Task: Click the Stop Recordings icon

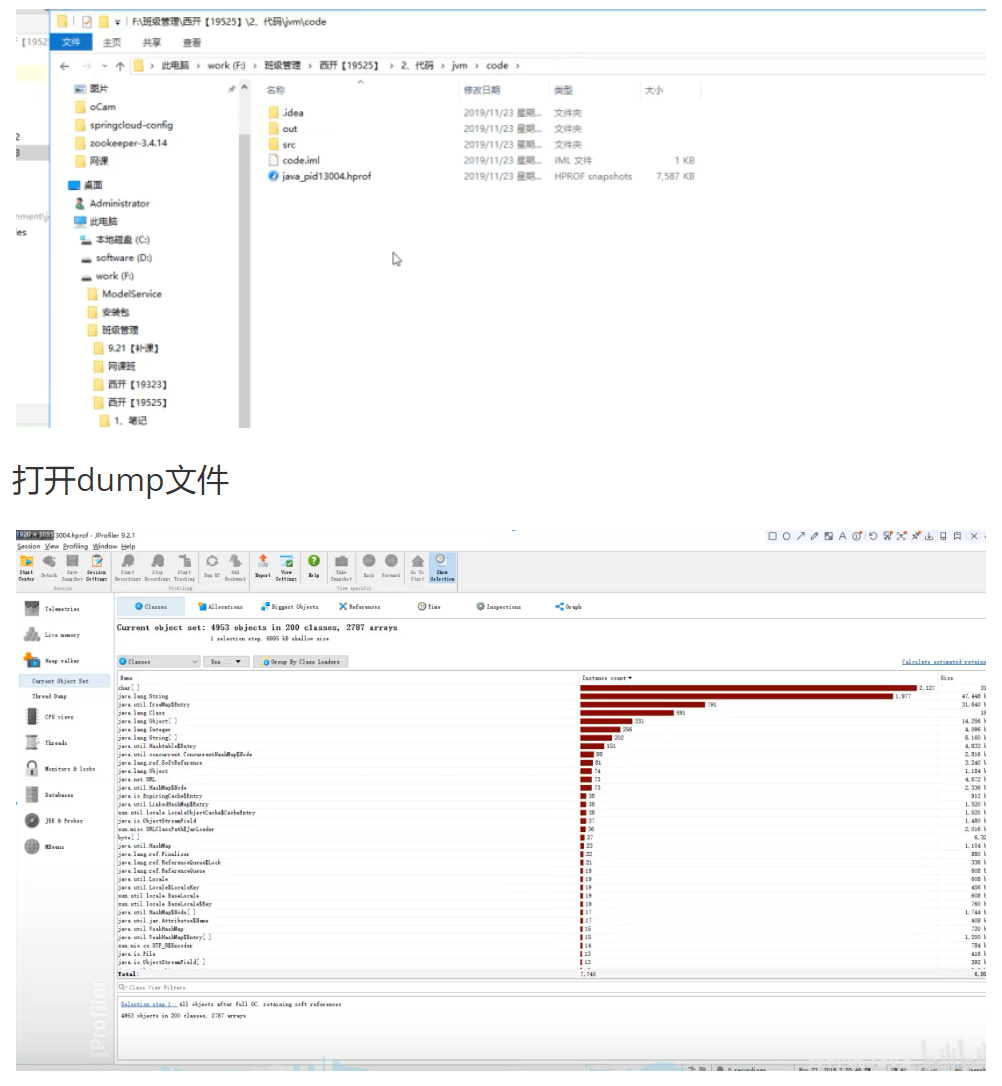Action: [x=158, y=567]
